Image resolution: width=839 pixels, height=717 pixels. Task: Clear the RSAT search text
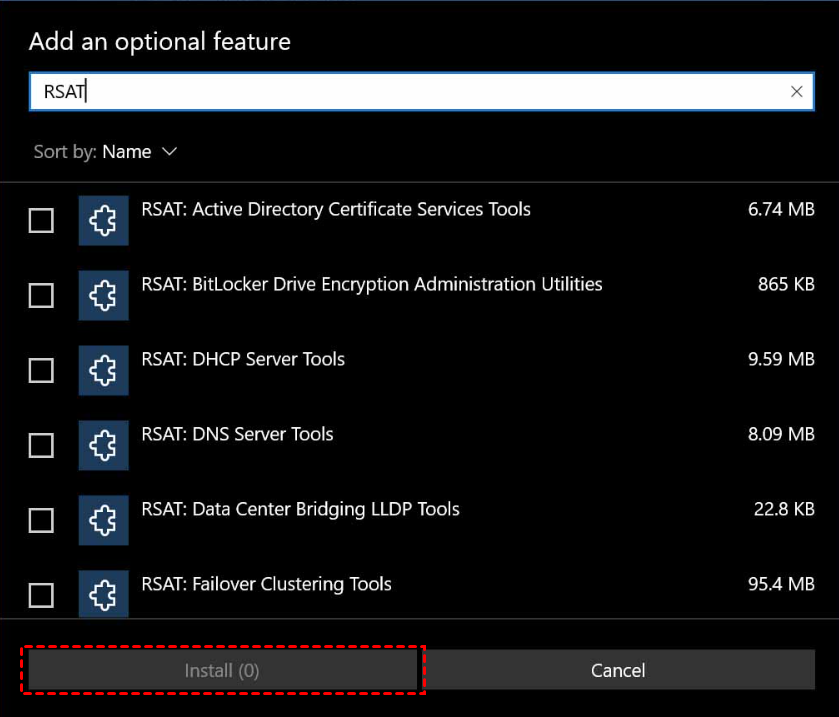click(x=797, y=91)
